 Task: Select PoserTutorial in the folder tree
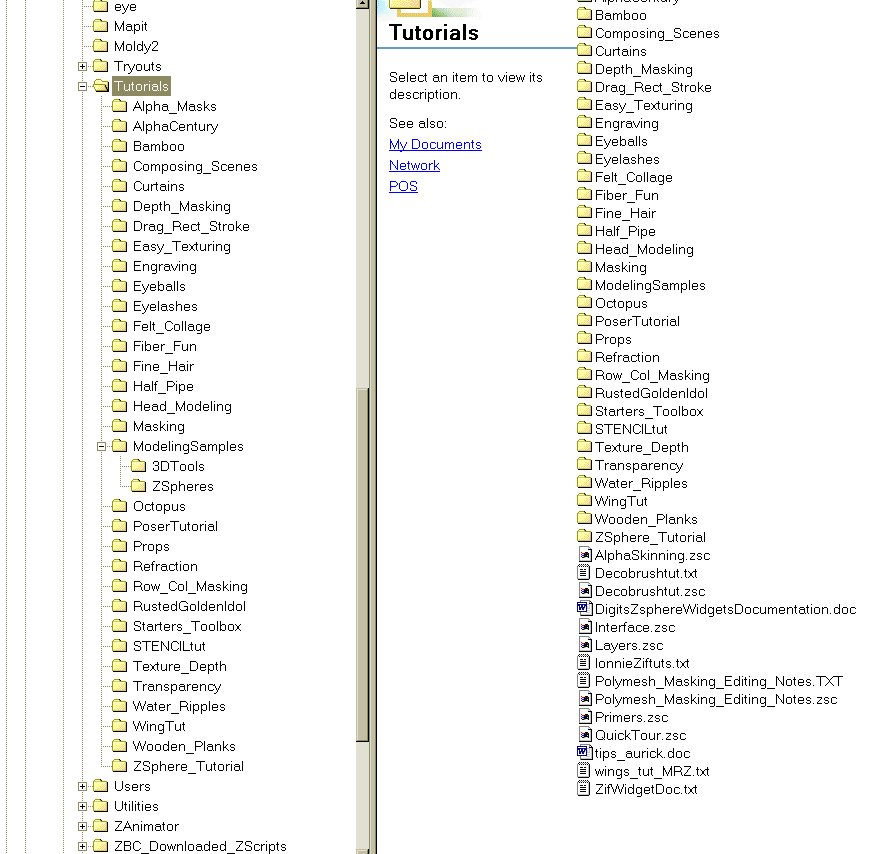pos(175,526)
